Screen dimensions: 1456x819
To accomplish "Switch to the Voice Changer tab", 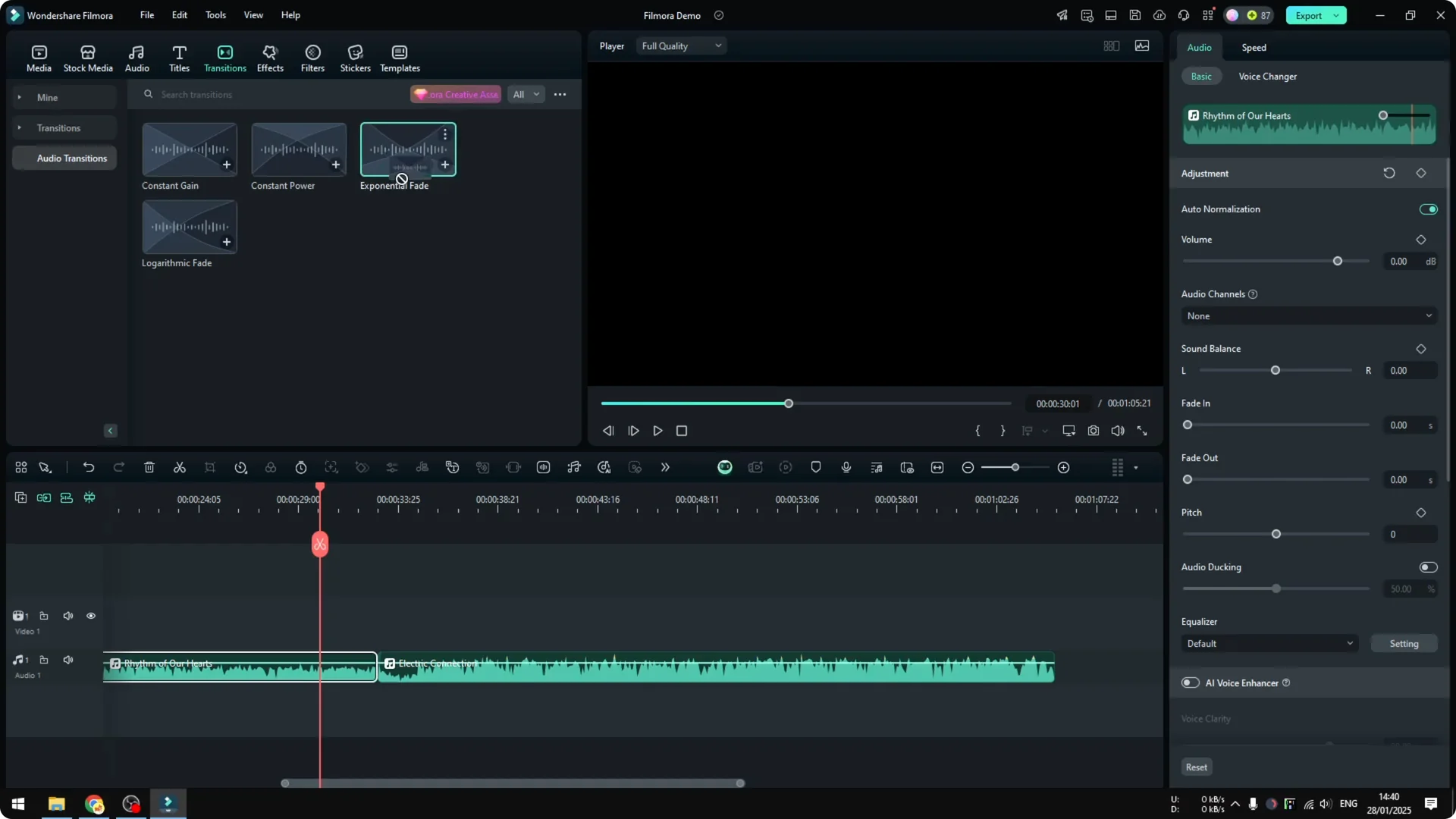I will coord(1267,76).
